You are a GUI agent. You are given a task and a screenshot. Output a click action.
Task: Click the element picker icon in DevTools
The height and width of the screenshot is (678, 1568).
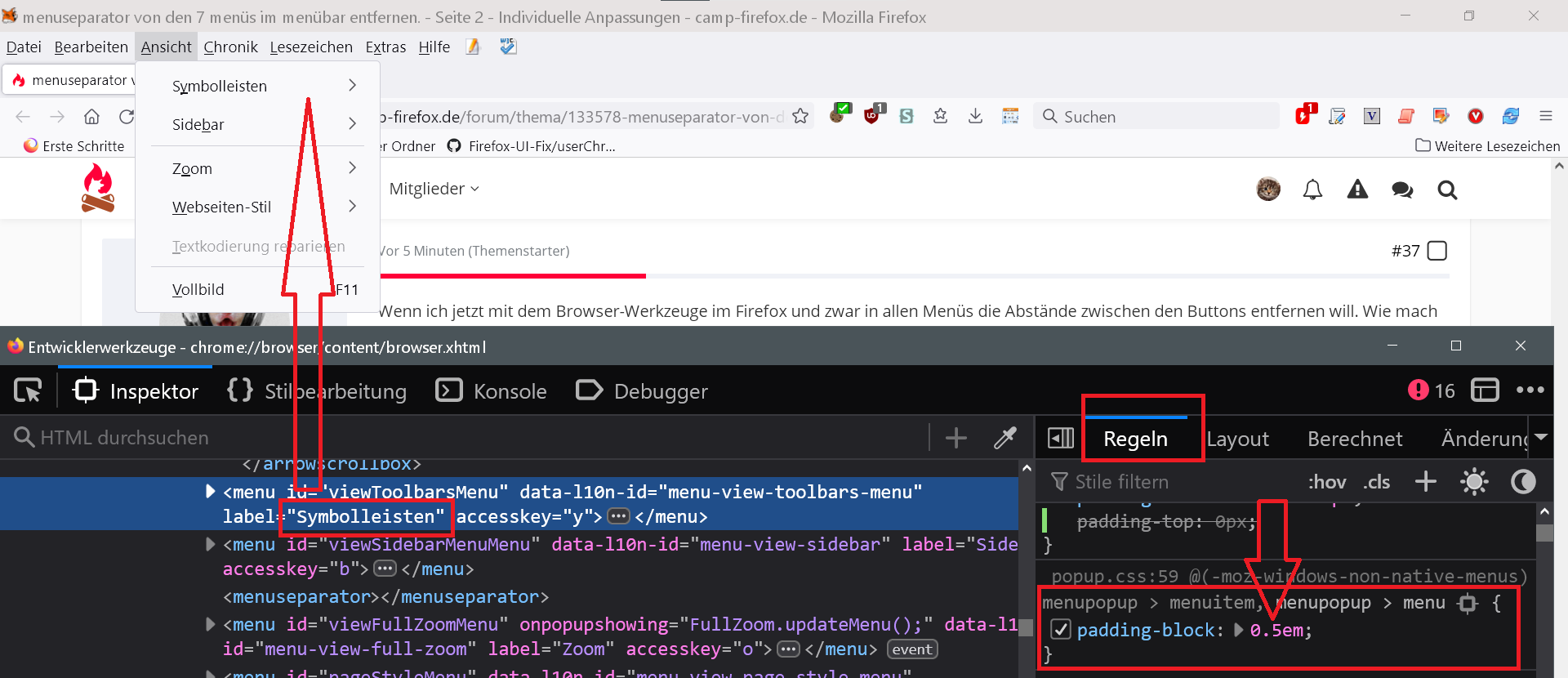[28, 391]
